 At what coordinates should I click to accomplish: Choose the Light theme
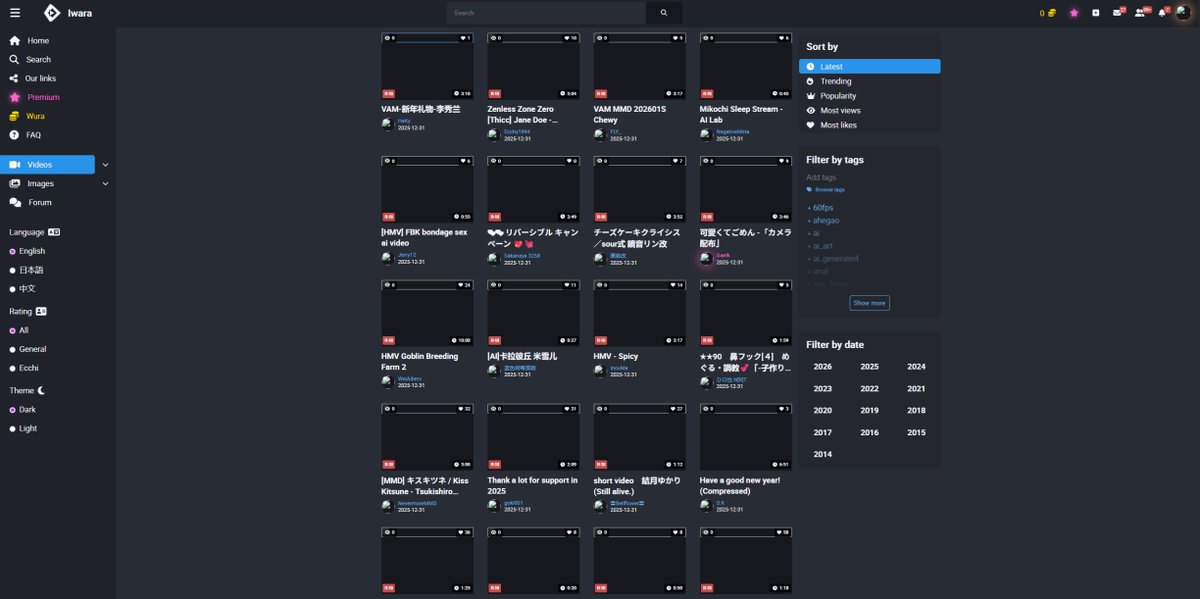(23, 428)
